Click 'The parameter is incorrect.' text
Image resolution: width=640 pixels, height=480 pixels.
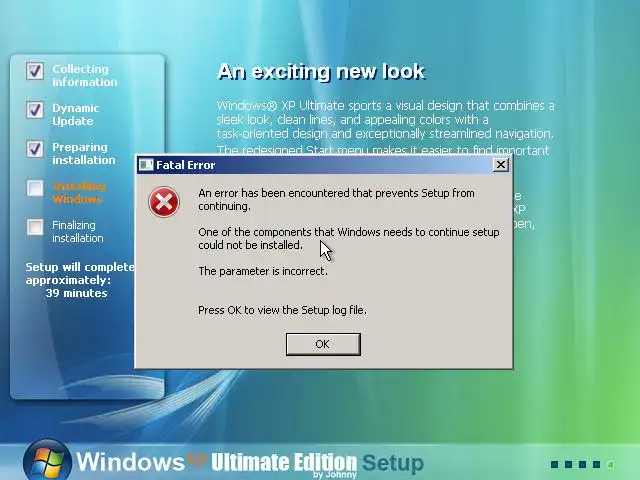263,271
